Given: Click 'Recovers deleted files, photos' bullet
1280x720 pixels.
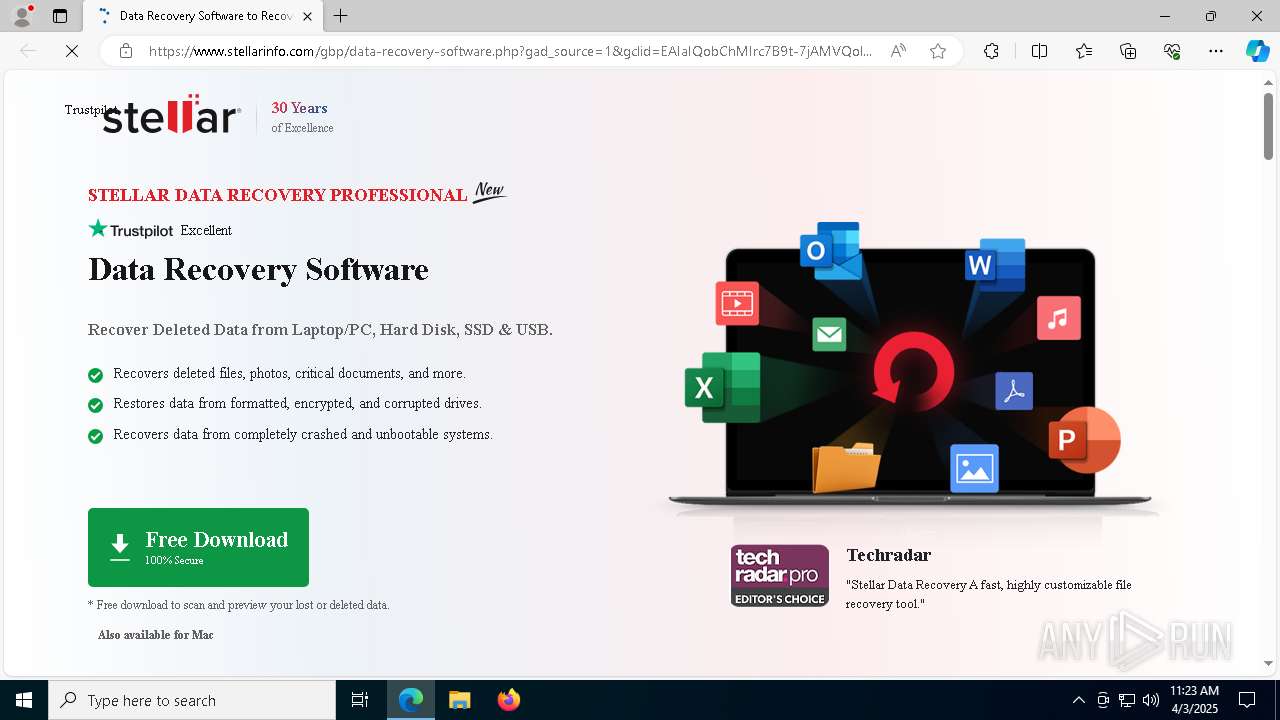Looking at the screenshot, I should click(x=289, y=373).
